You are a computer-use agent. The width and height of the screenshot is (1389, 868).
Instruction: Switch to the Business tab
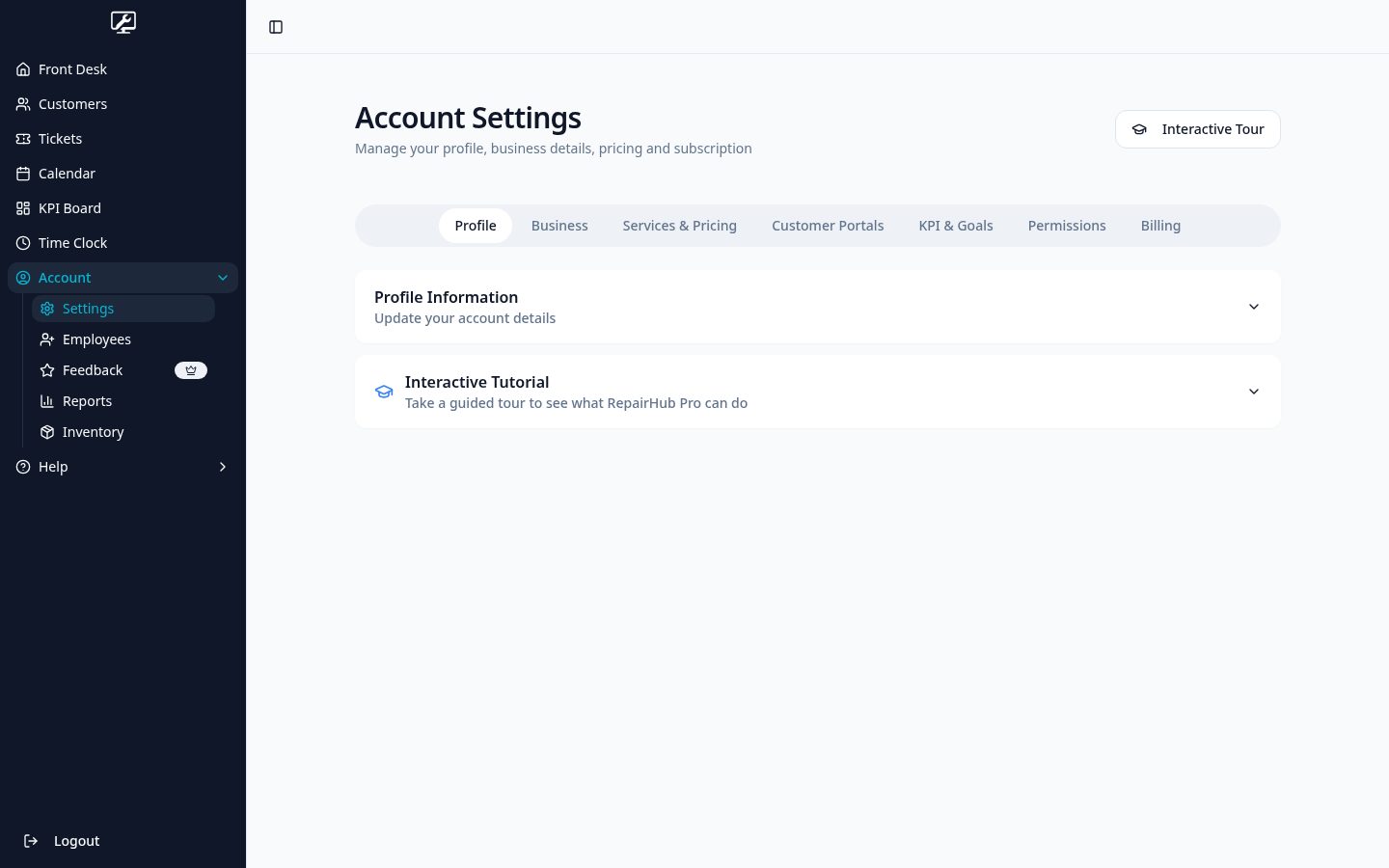(559, 226)
